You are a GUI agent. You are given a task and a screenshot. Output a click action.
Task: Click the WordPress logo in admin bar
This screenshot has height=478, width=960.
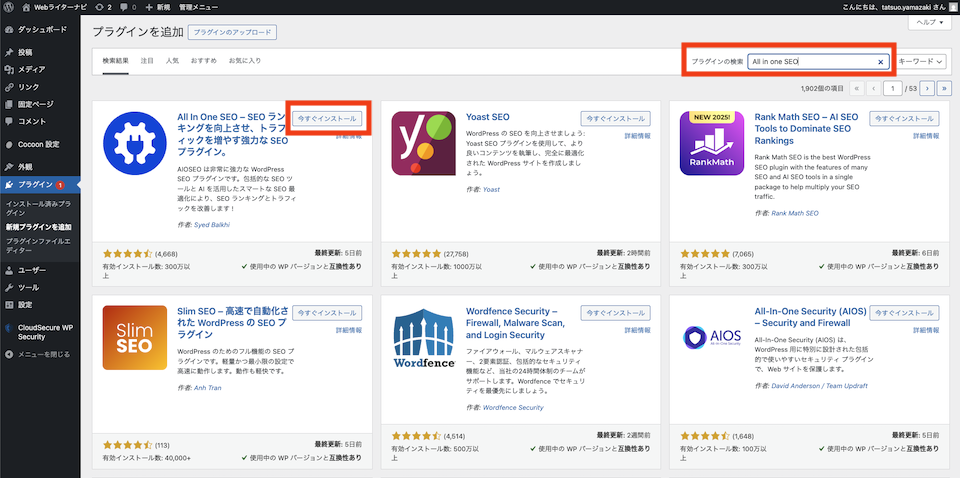click(8, 7)
